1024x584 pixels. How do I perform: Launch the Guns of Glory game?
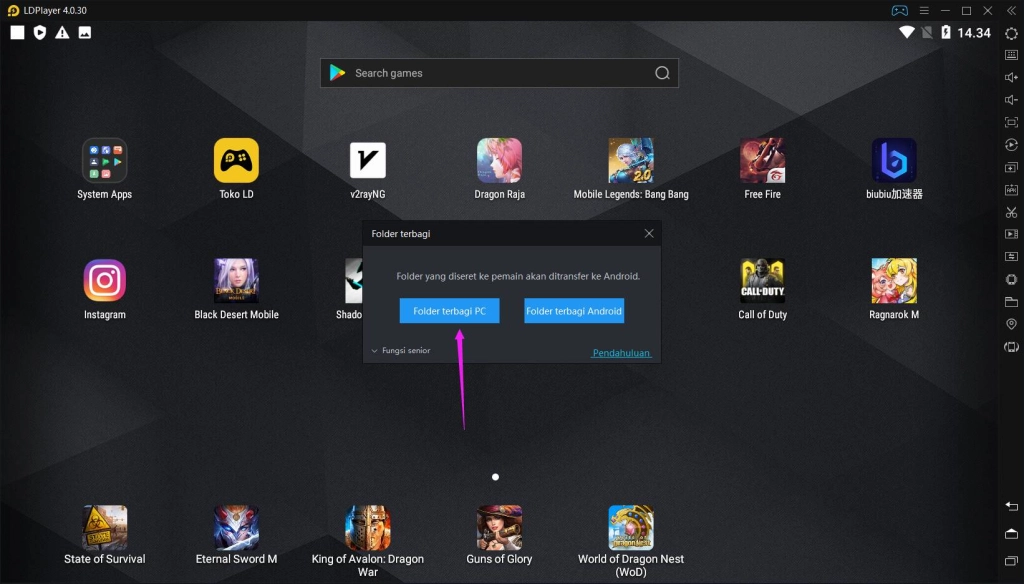499,534
